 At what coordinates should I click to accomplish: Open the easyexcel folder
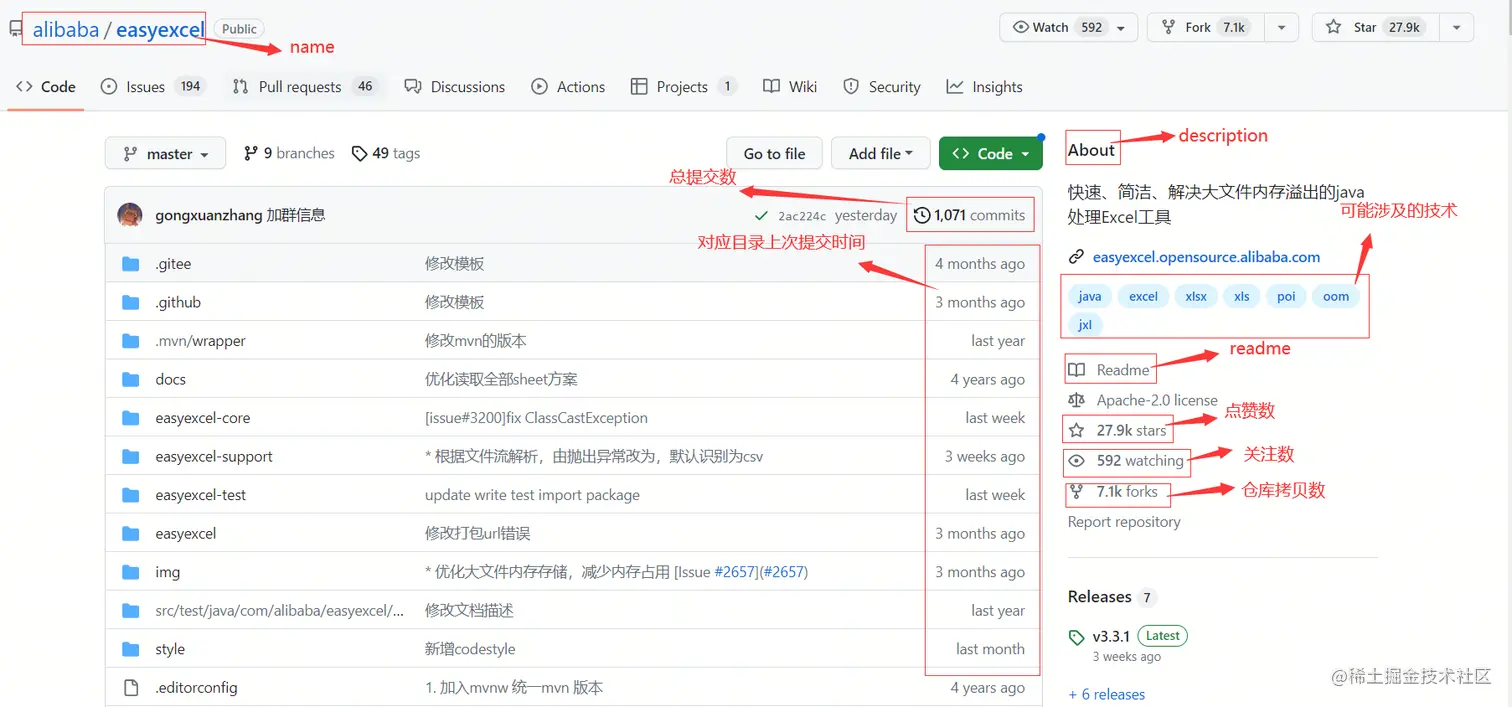[x=186, y=533]
